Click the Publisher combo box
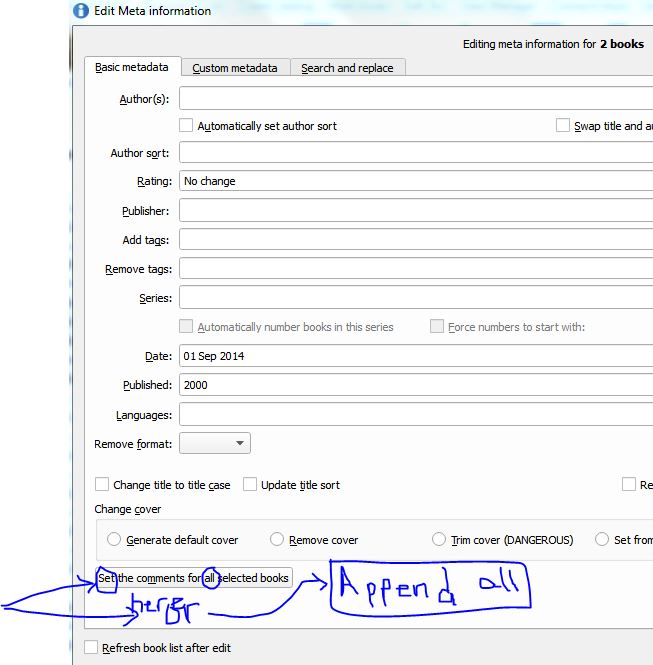Screen dimensions: 653x665 pyautogui.click(x=416, y=211)
